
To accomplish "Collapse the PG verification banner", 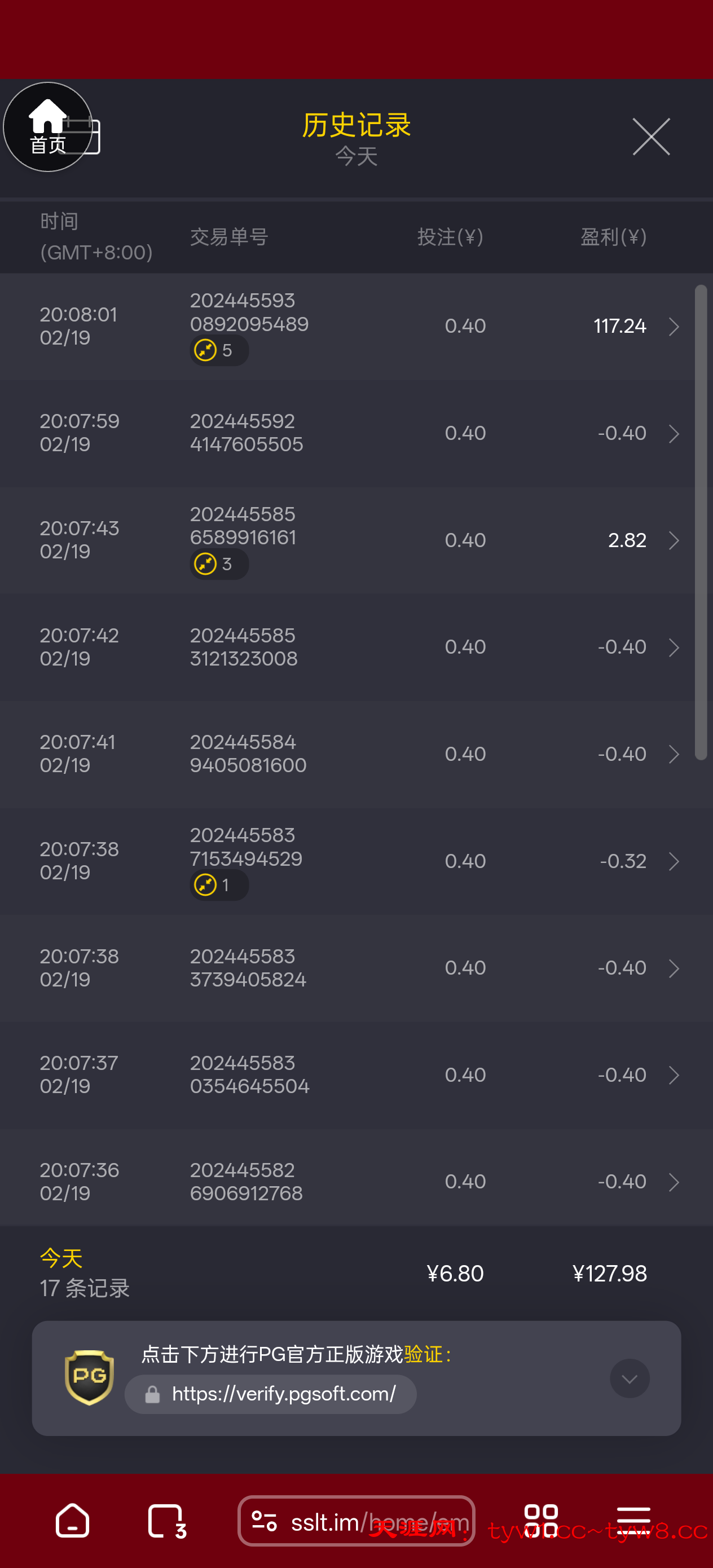I will (x=630, y=1378).
